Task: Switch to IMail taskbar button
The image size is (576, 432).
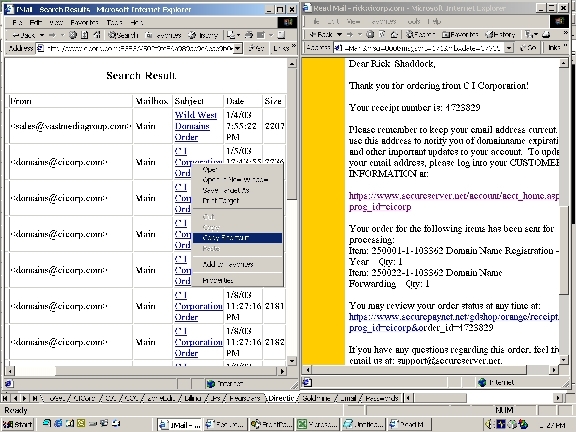Action: pos(180,425)
